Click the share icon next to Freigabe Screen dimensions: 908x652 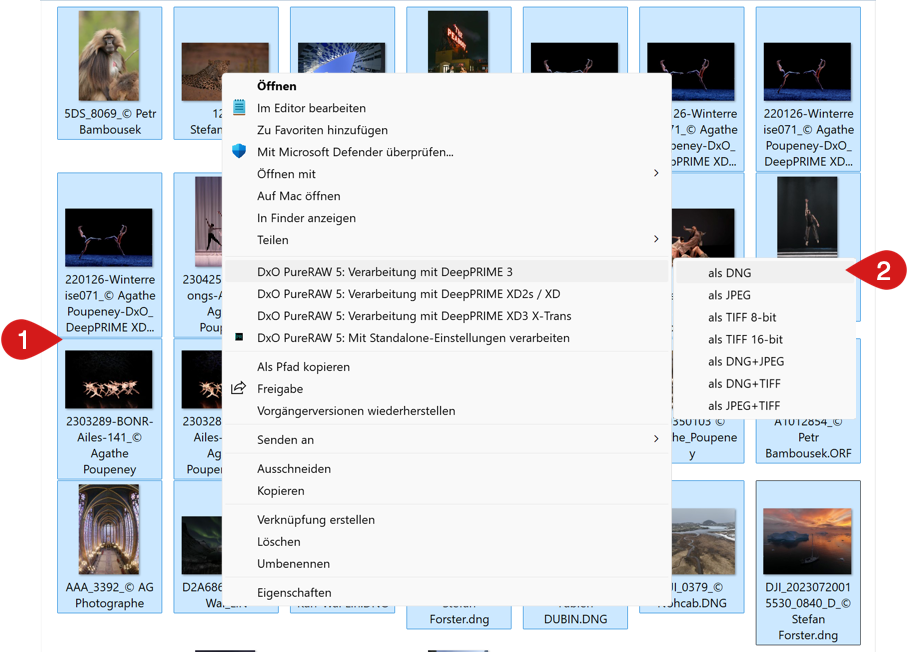point(239,388)
